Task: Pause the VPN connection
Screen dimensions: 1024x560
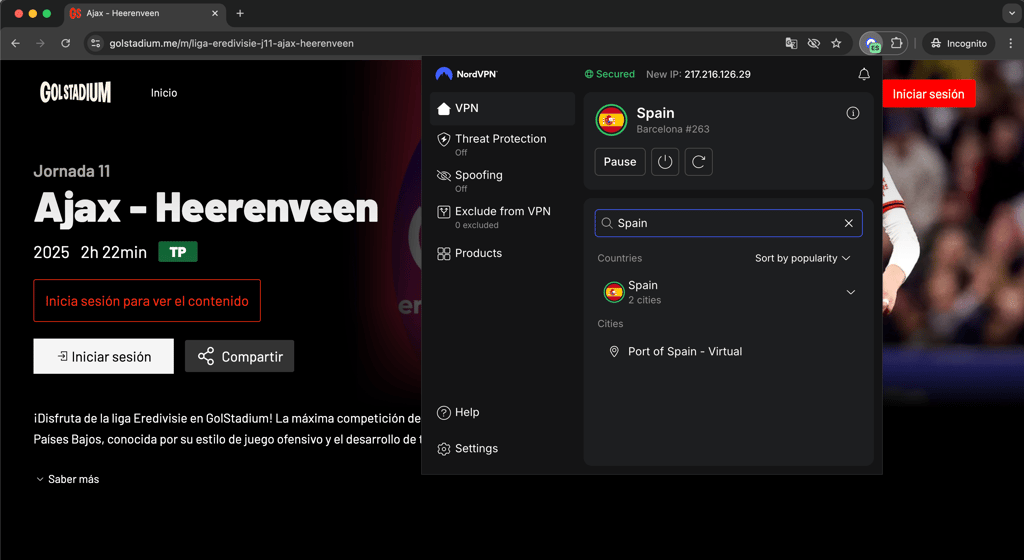Action: 620,162
